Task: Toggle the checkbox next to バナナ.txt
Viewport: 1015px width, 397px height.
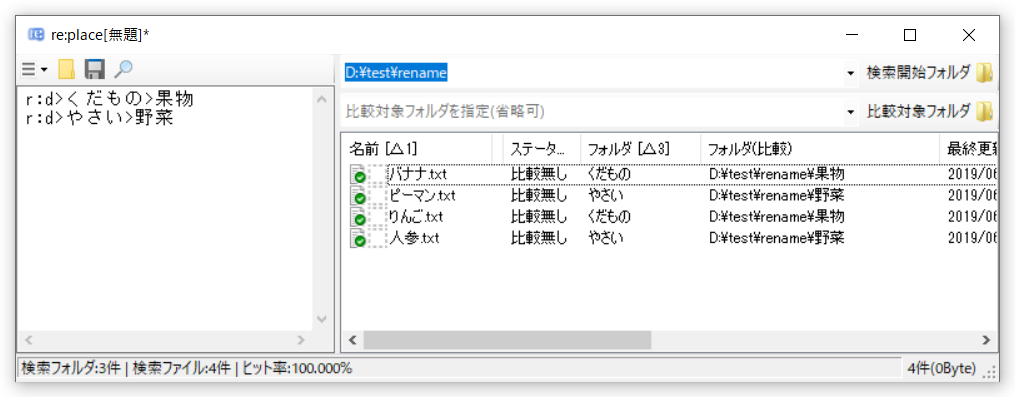Action: 377,175
